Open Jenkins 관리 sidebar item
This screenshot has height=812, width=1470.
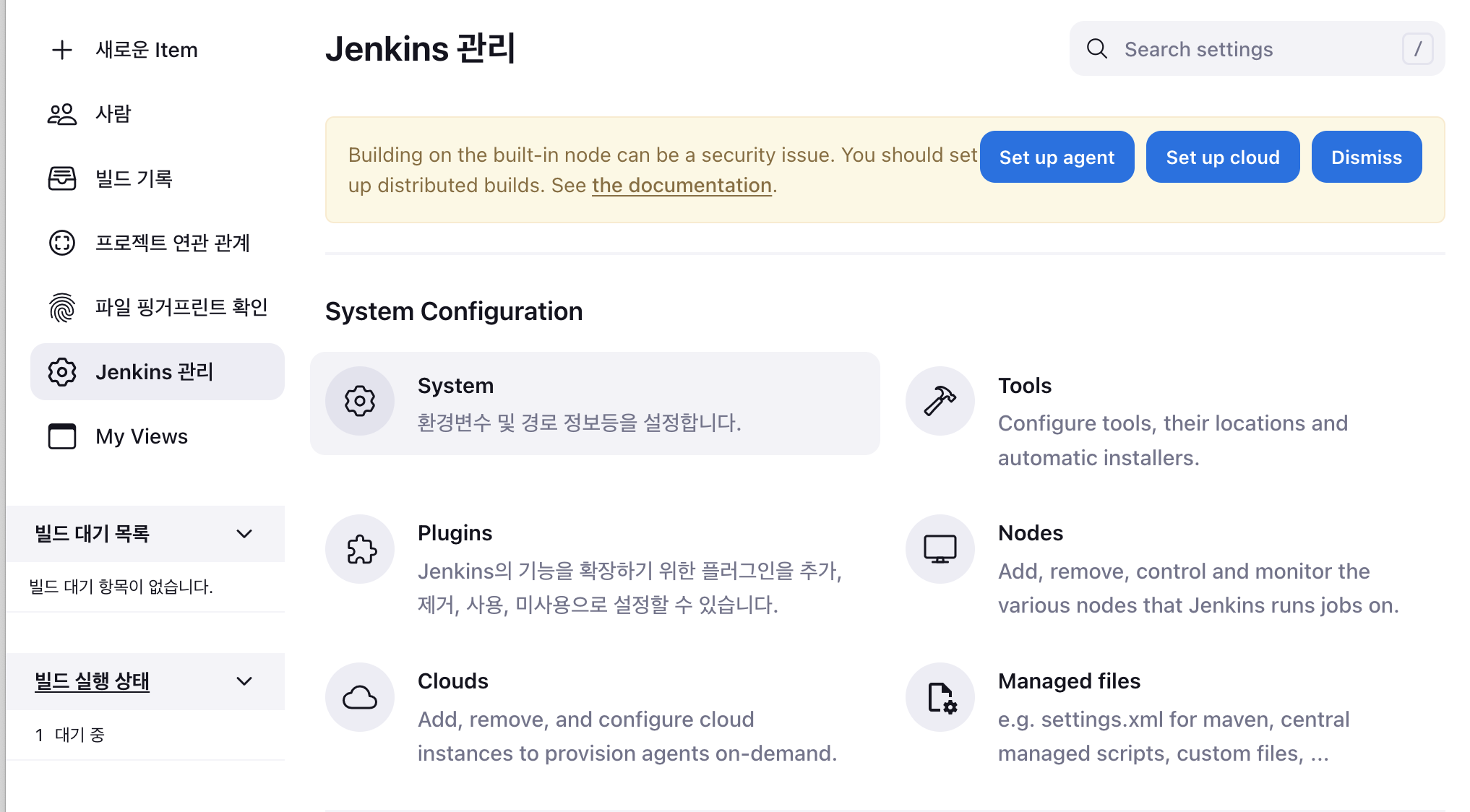click(154, 372)
